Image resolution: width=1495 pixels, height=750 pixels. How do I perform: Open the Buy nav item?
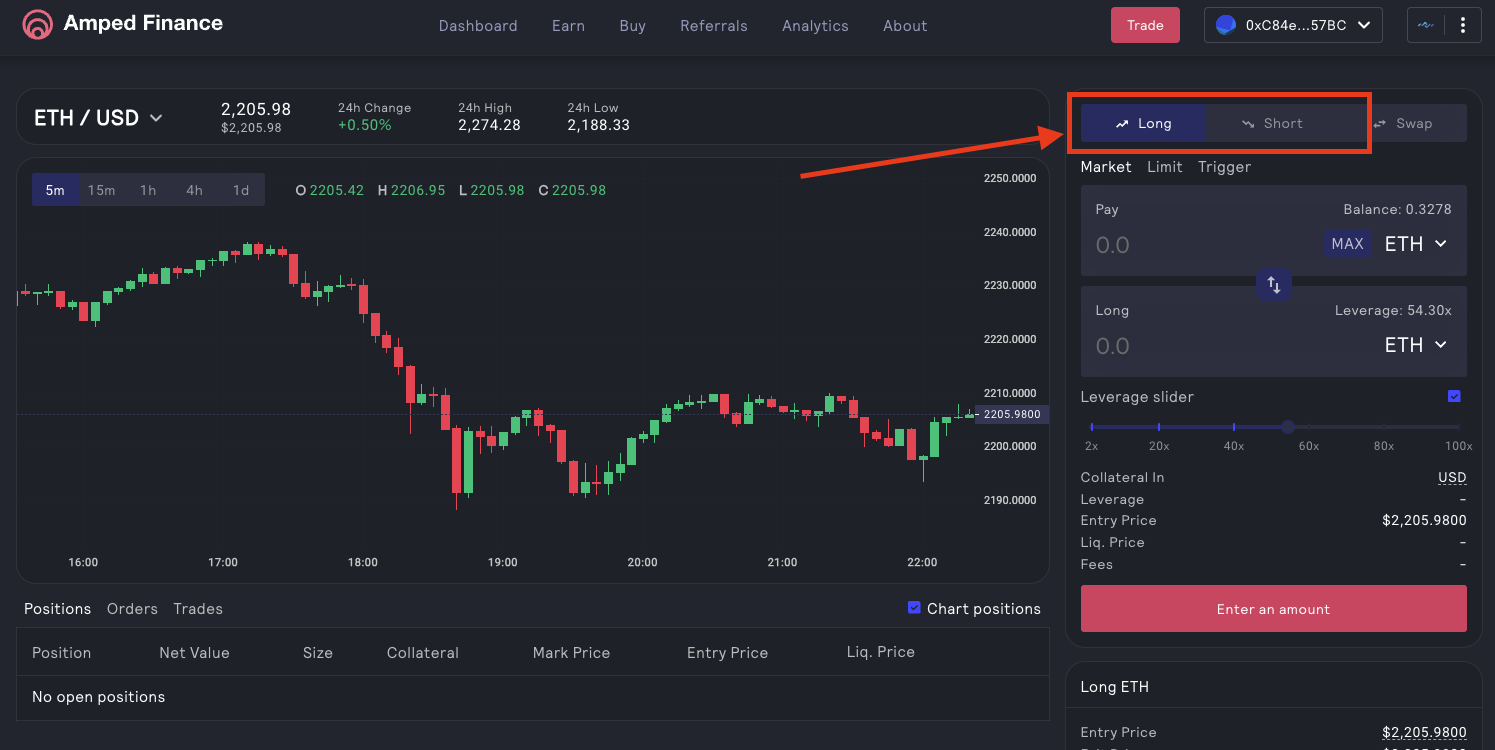(x=632, y=26)
